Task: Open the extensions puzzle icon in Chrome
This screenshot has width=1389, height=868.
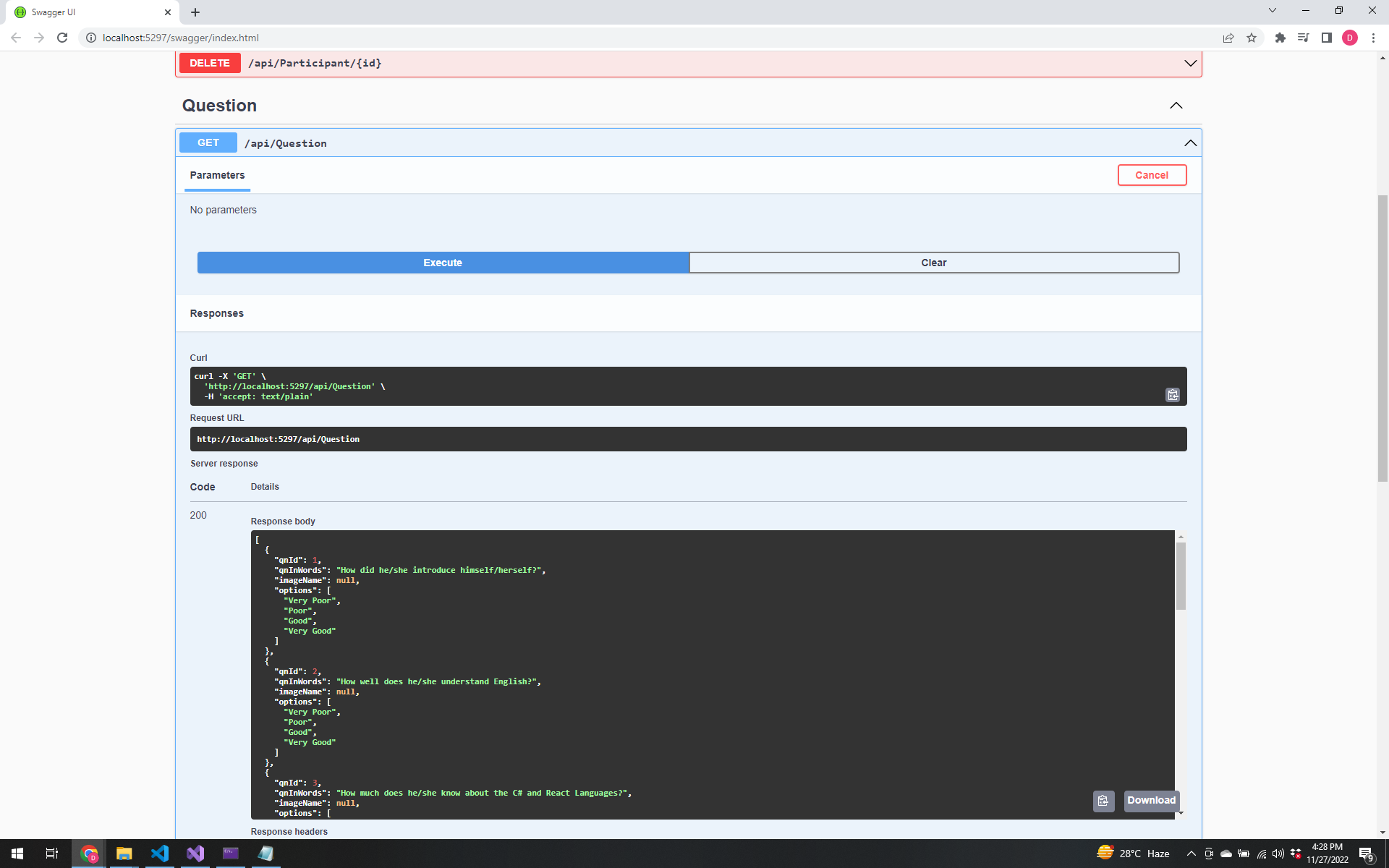Action: click(x=1280, y=38)
